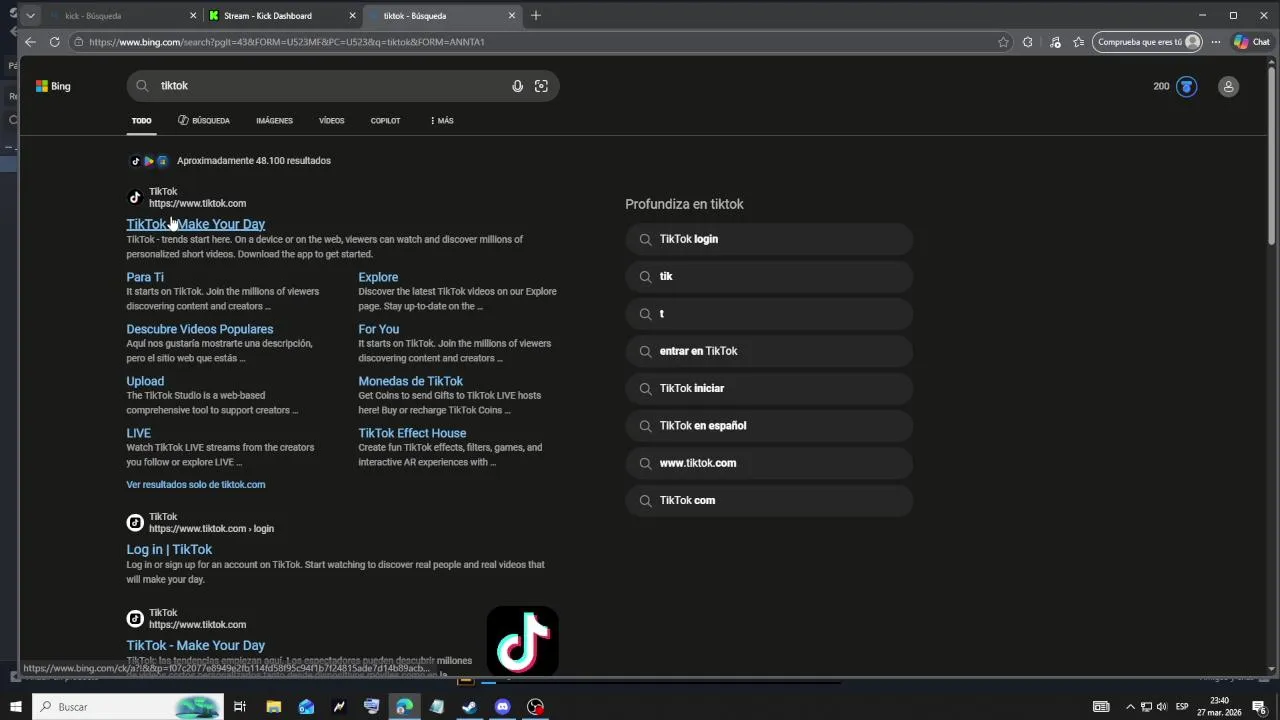This screenshot has height=720, width=1280.
Task: Select the 'TikTok login' related search
Action: pos(769,239)
